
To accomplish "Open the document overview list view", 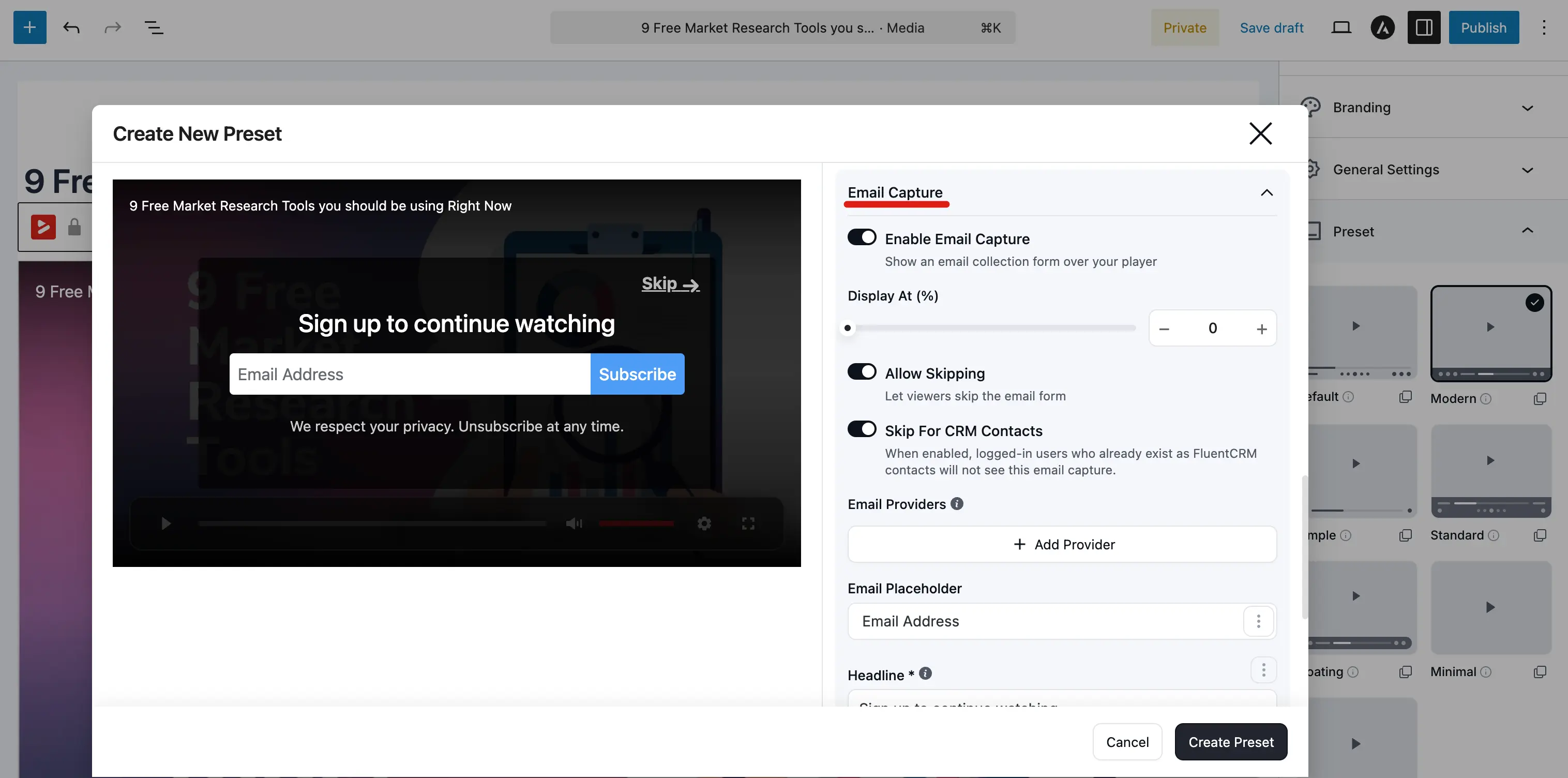I will click(154, 27).
